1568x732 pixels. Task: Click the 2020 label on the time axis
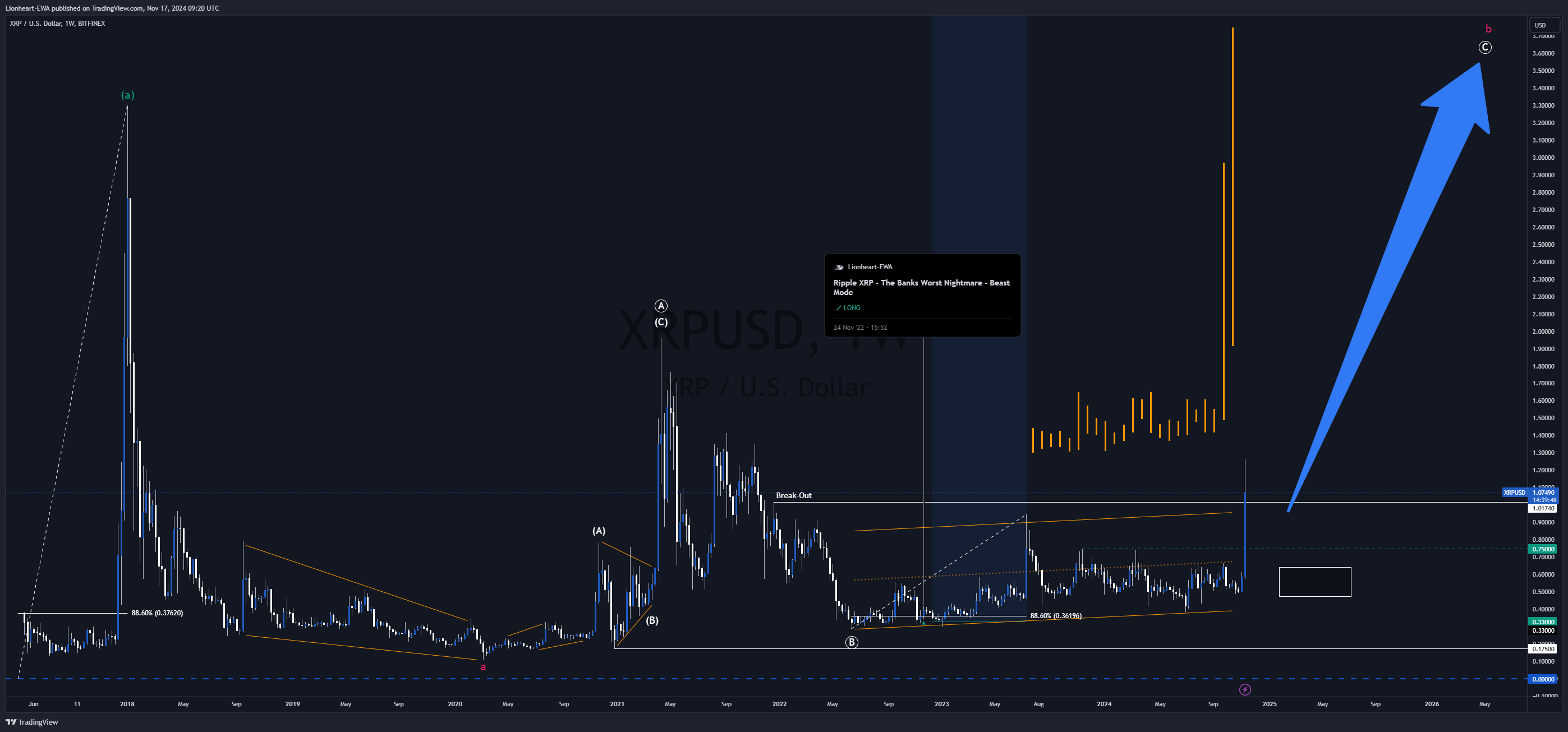pyautogui.click(x=455, y=704)
